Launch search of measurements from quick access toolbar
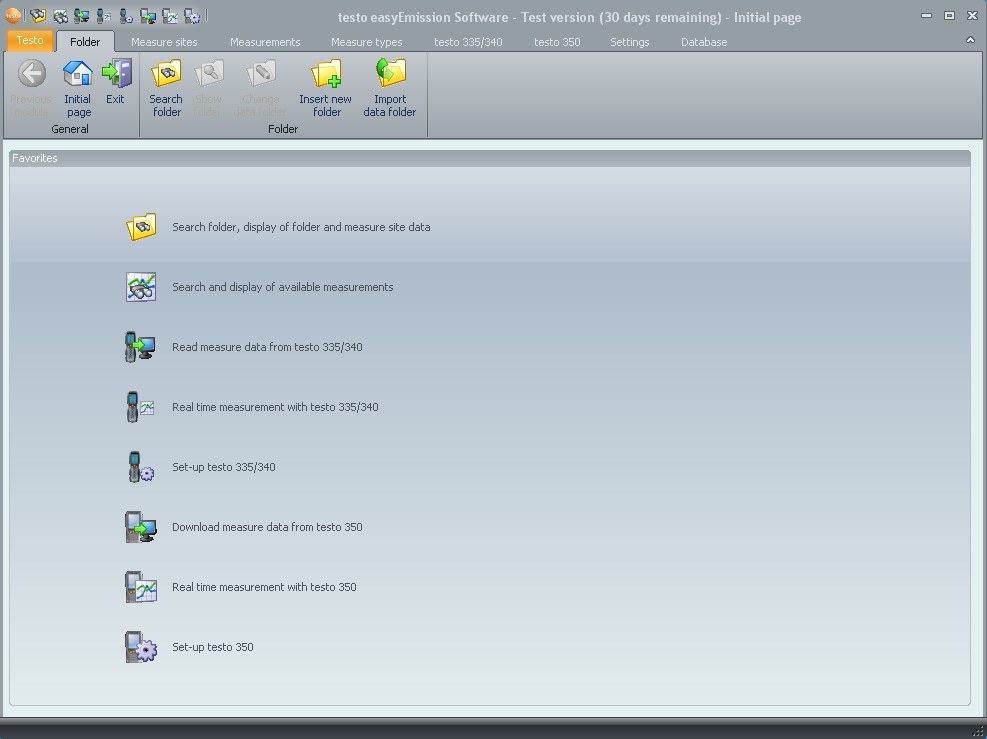 [x=61, y=15]
